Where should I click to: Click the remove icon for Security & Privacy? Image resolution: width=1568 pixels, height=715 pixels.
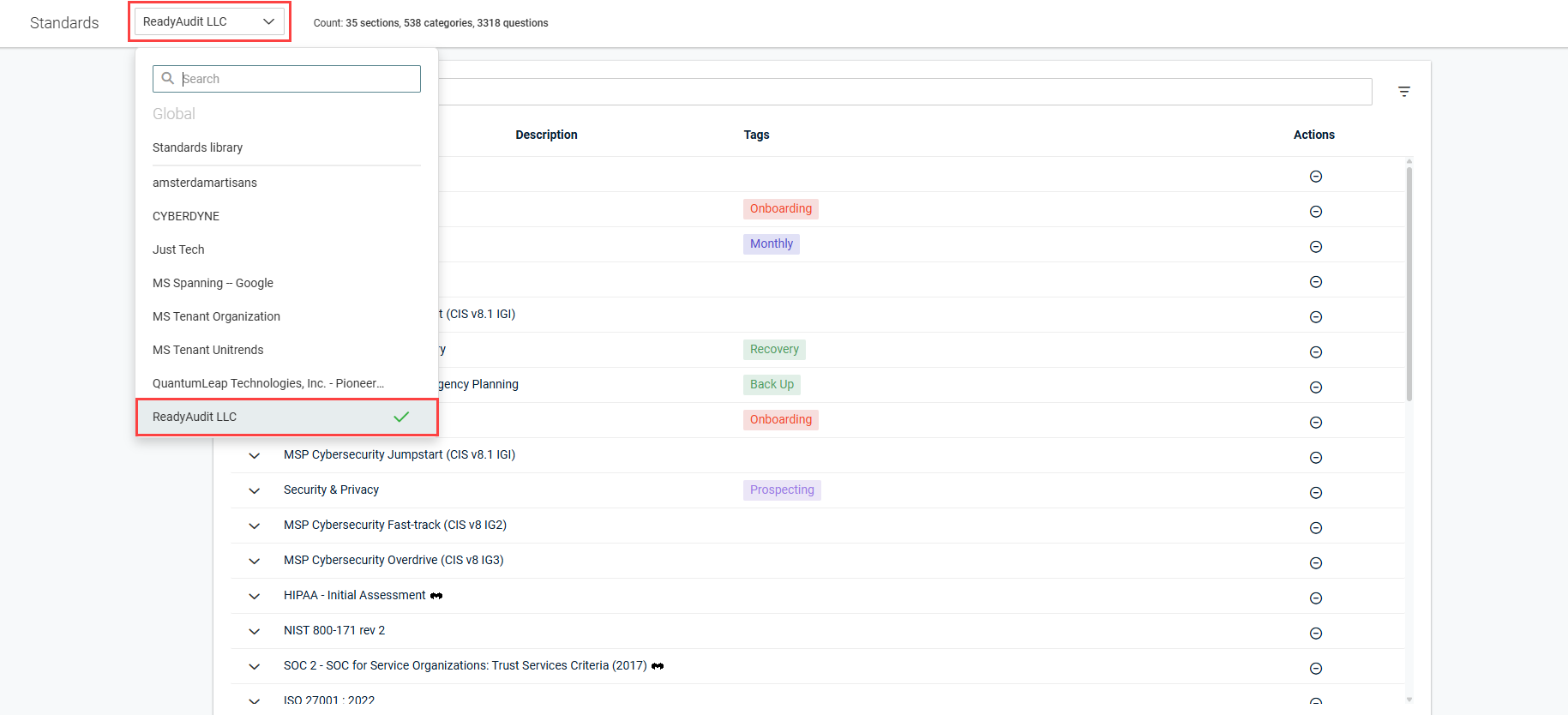[x=1315, y=493]
